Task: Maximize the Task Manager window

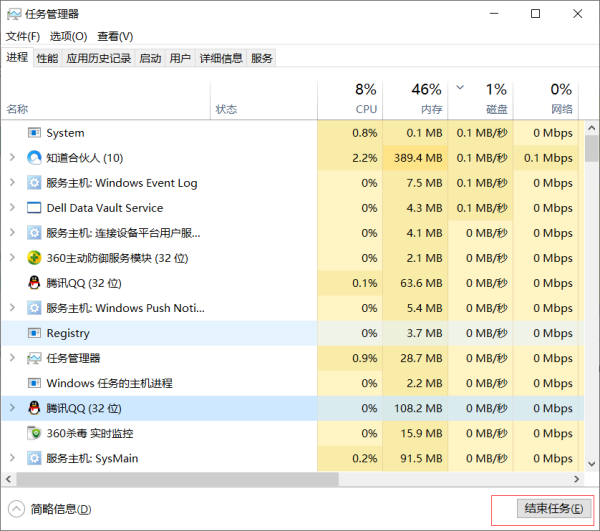Action: tap(535, 14)
